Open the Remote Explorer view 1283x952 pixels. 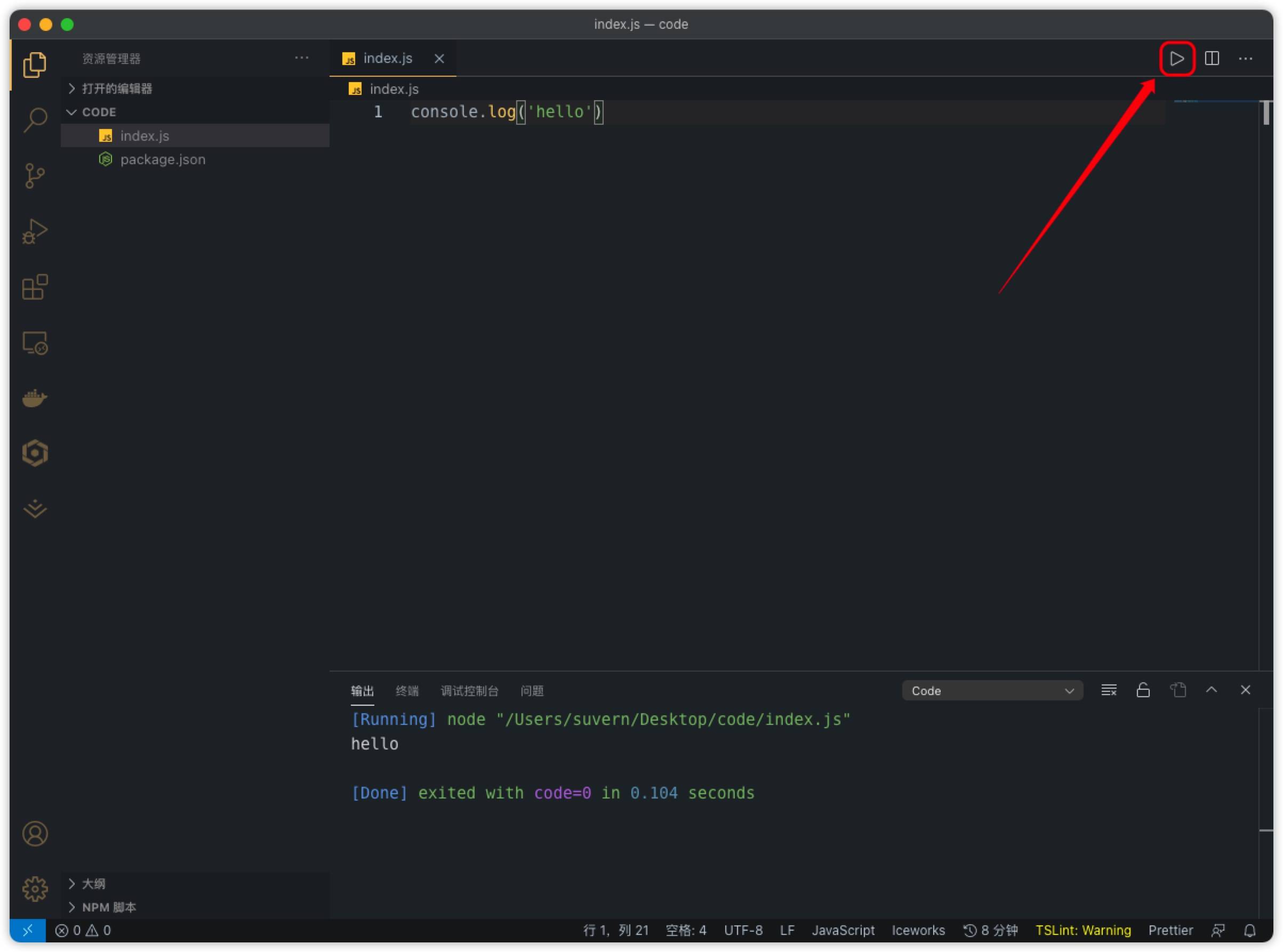pyautogui.click(x=35, y=343)
